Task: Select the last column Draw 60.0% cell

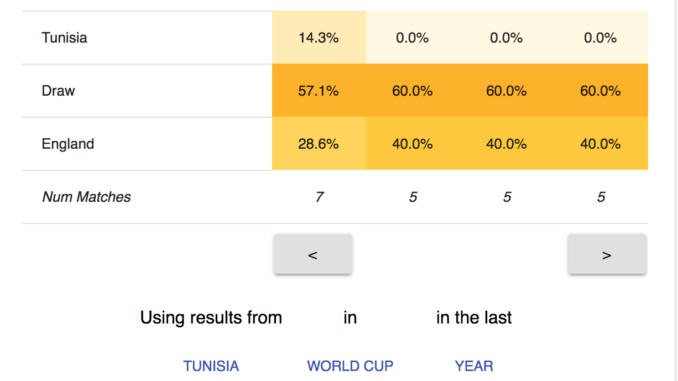Action: pyautogui.click(x=601, y=91)
